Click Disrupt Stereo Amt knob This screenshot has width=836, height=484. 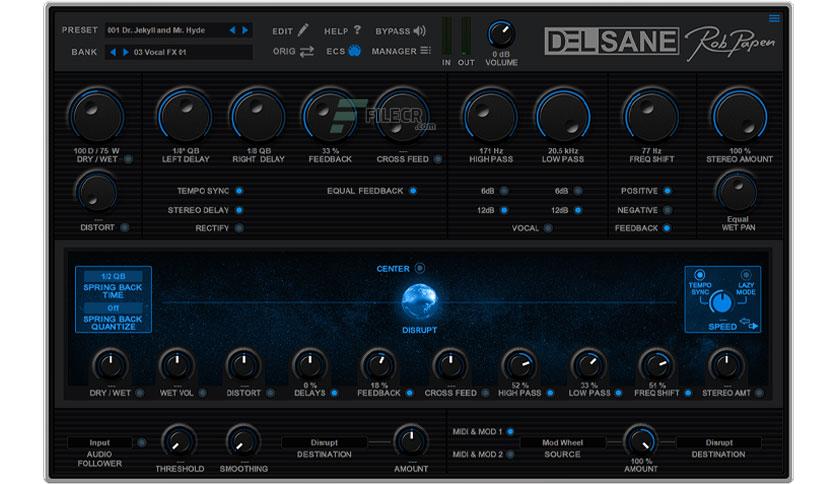pos(726,365)
